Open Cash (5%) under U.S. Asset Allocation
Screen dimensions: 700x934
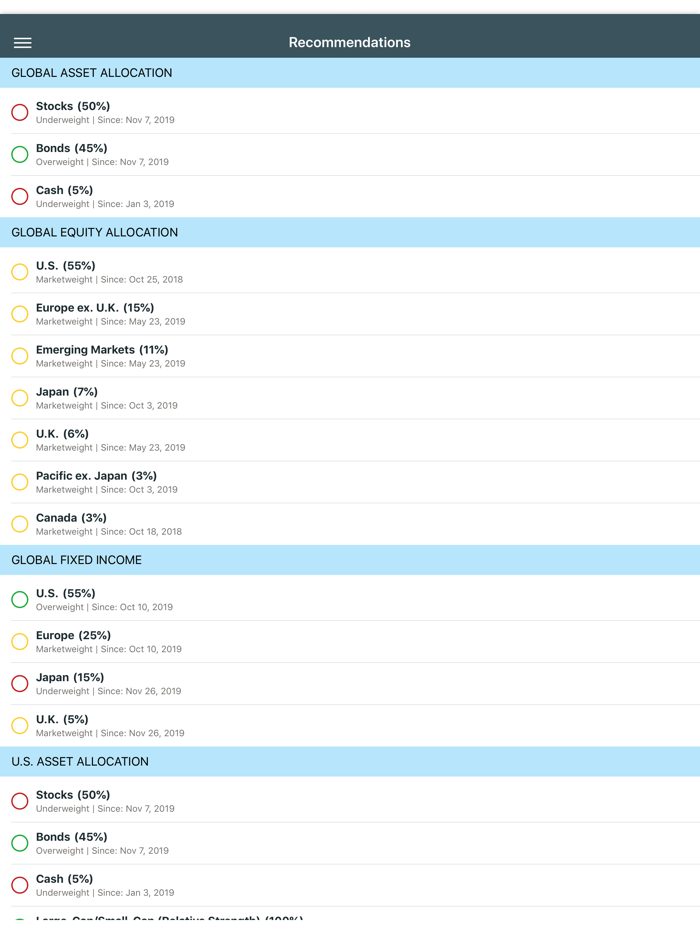click(x=350, y=885)
